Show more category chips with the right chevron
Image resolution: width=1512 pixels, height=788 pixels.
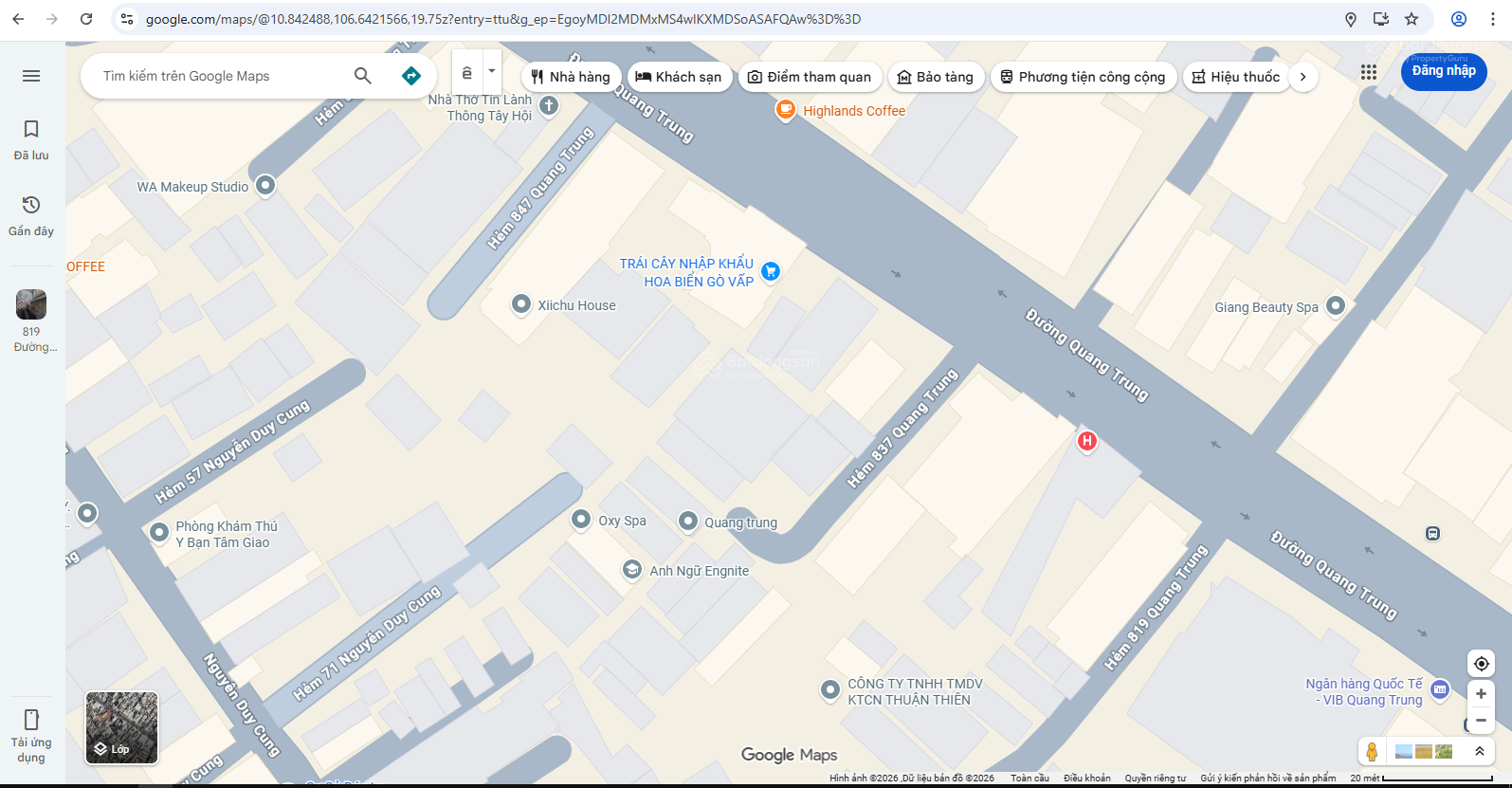[x=1303, y=77]
